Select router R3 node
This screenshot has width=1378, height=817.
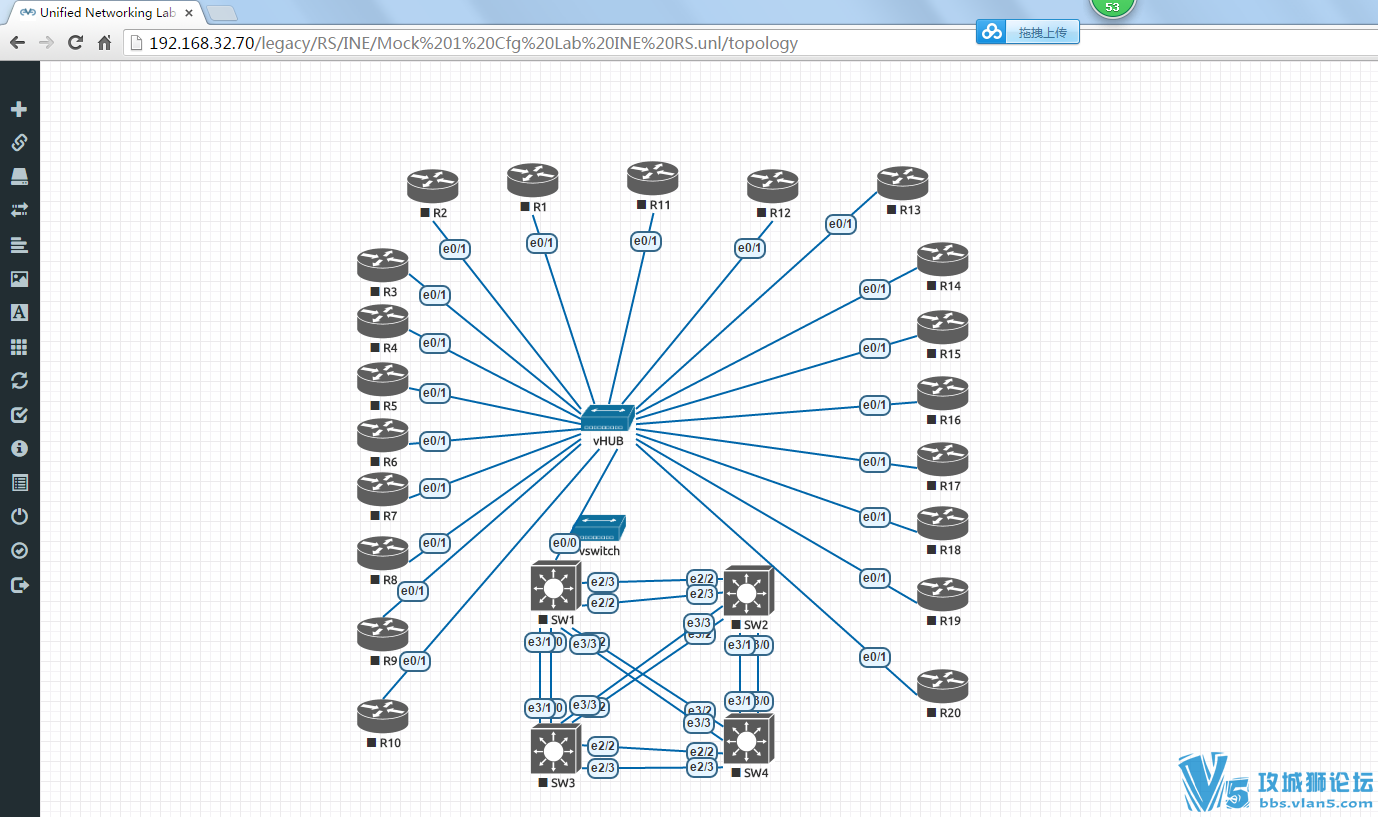pyautogui.click(x=382, y=265)
